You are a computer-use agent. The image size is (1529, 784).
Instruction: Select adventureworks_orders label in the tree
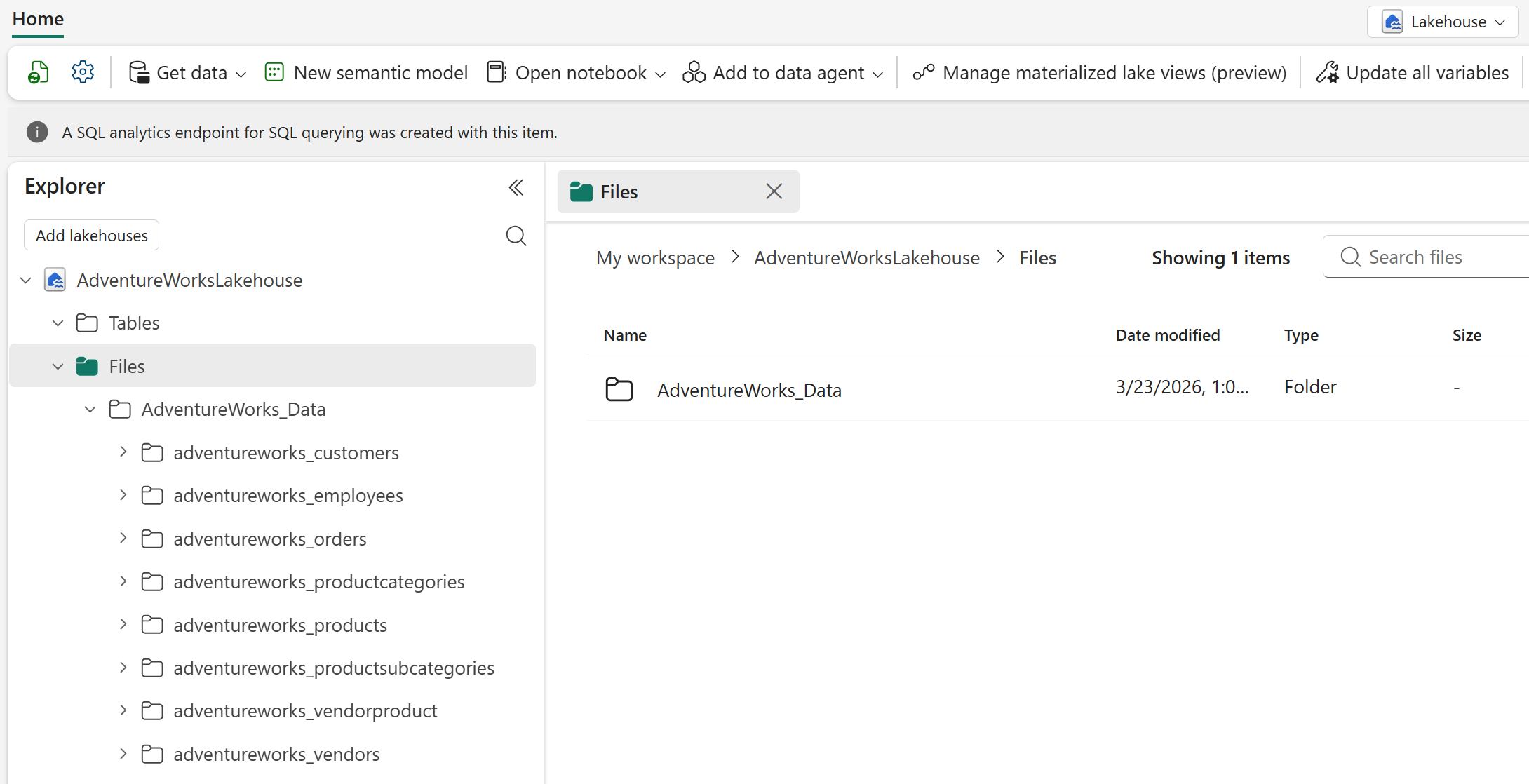click(x=270, y=539)
